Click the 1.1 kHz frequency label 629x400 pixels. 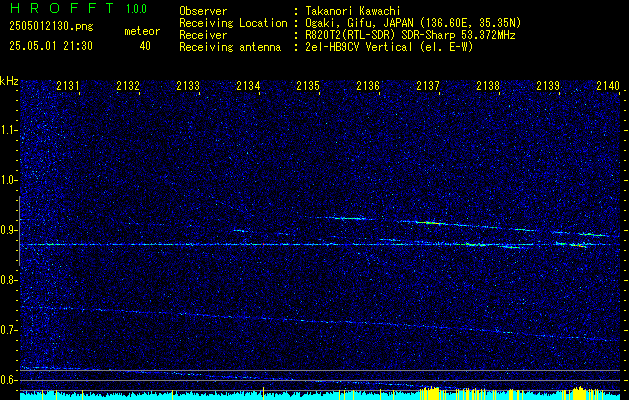pos(9,130)
